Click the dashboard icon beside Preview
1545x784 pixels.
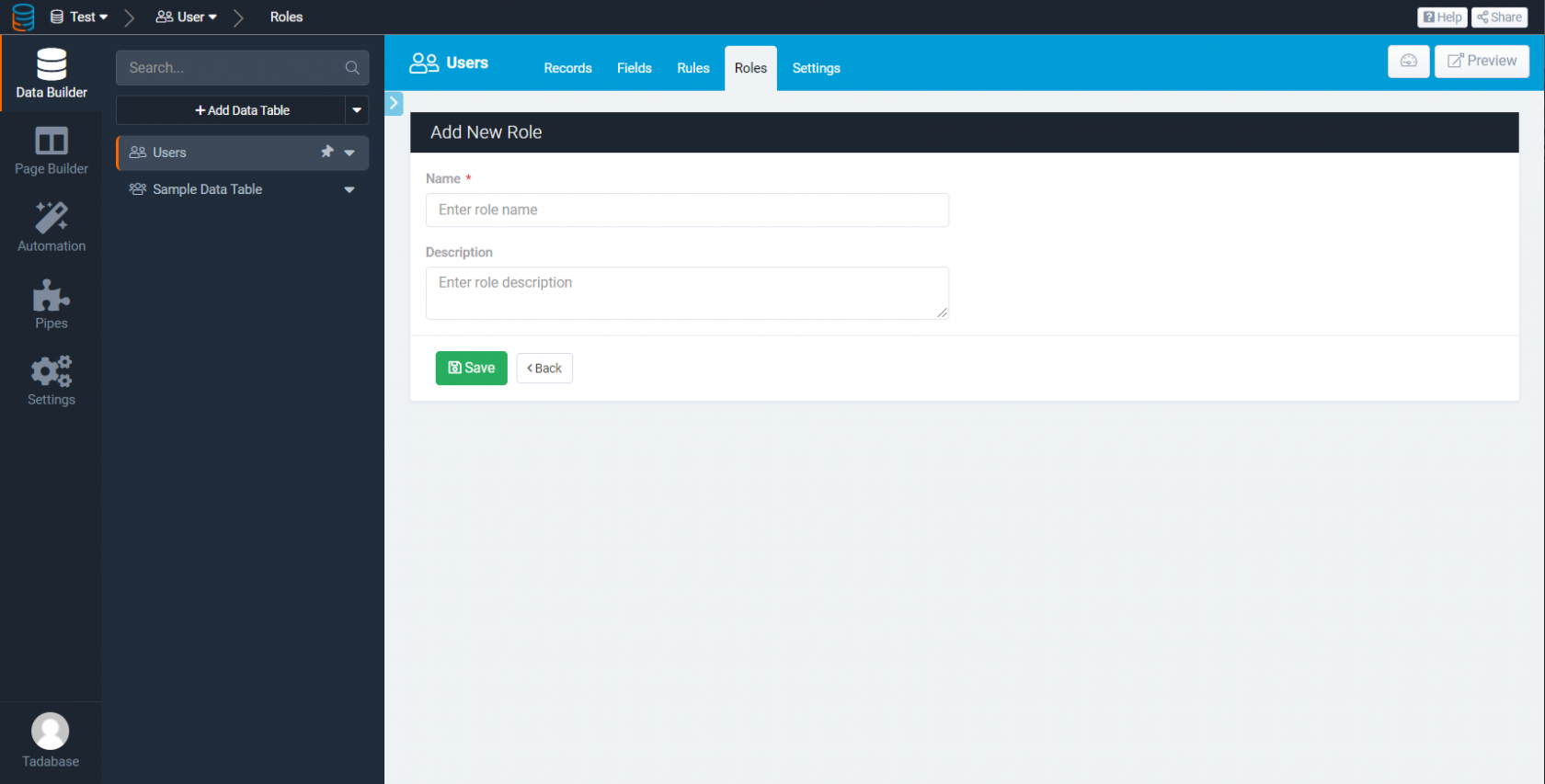[1408, 61]
